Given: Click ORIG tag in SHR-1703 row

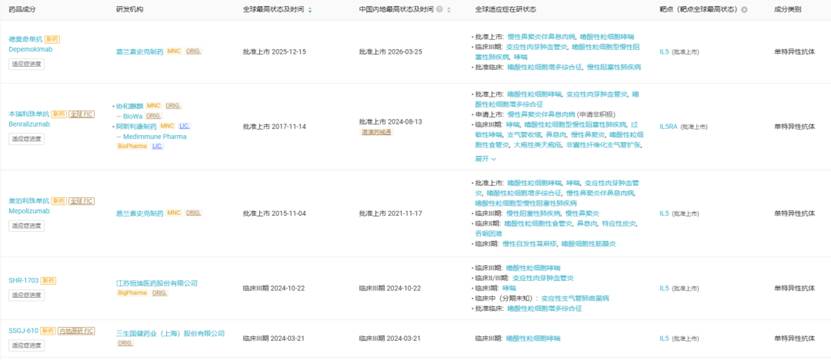Looking at the screenshot, I should [160, 293].
